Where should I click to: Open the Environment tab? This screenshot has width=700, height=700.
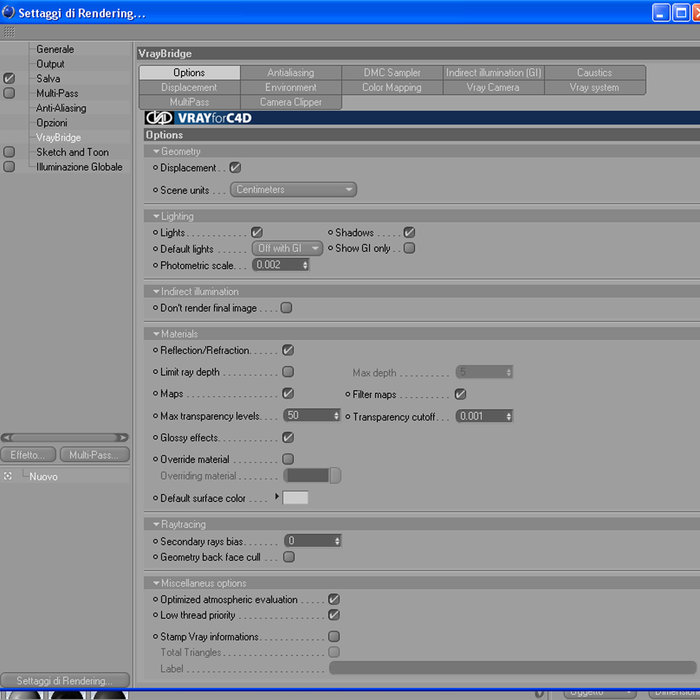click(291, 87)
